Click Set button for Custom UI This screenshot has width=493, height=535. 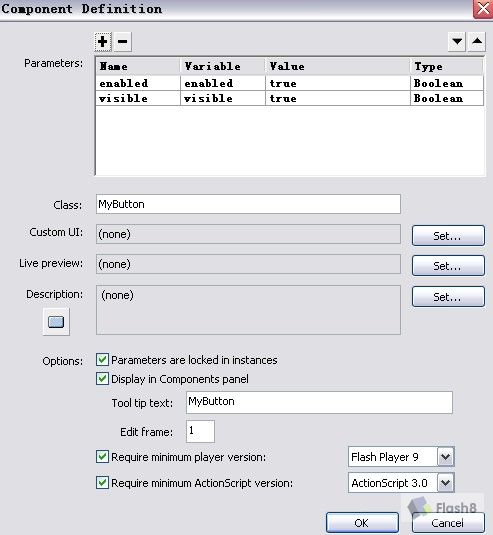(x=448, y=235)
